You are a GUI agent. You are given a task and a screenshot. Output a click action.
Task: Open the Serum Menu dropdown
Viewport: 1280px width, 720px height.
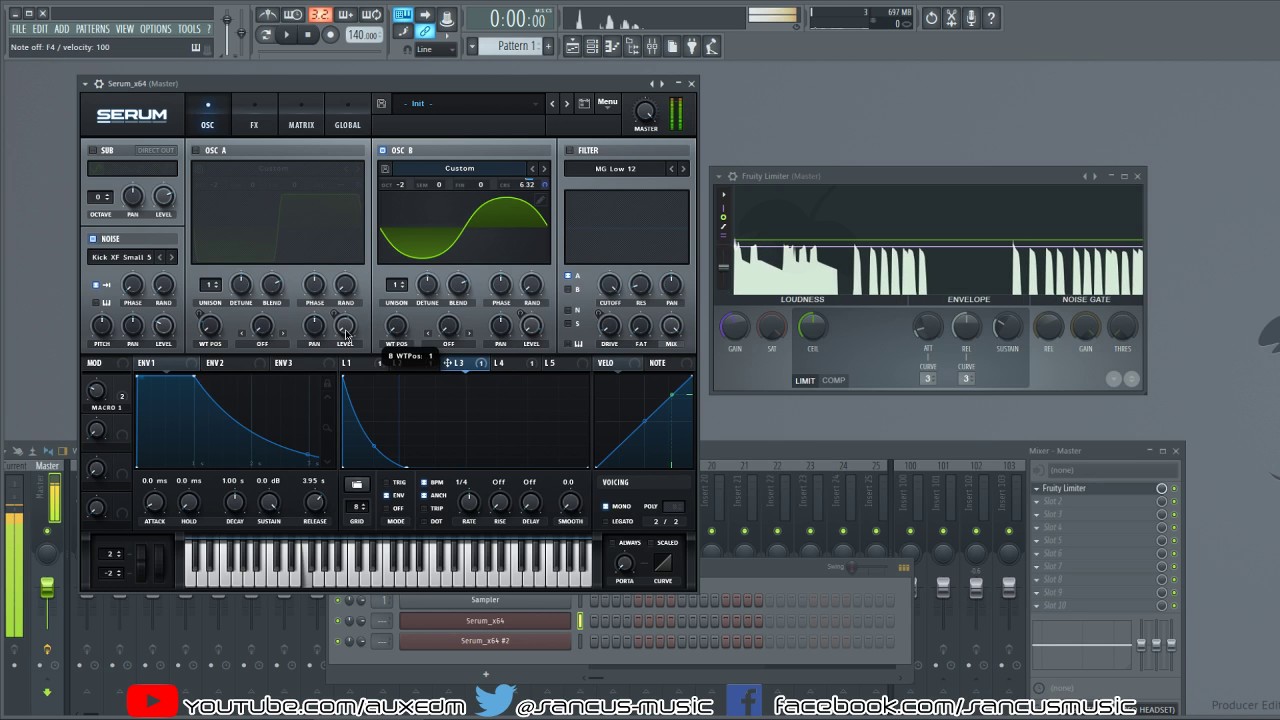(x=608, y=103)
